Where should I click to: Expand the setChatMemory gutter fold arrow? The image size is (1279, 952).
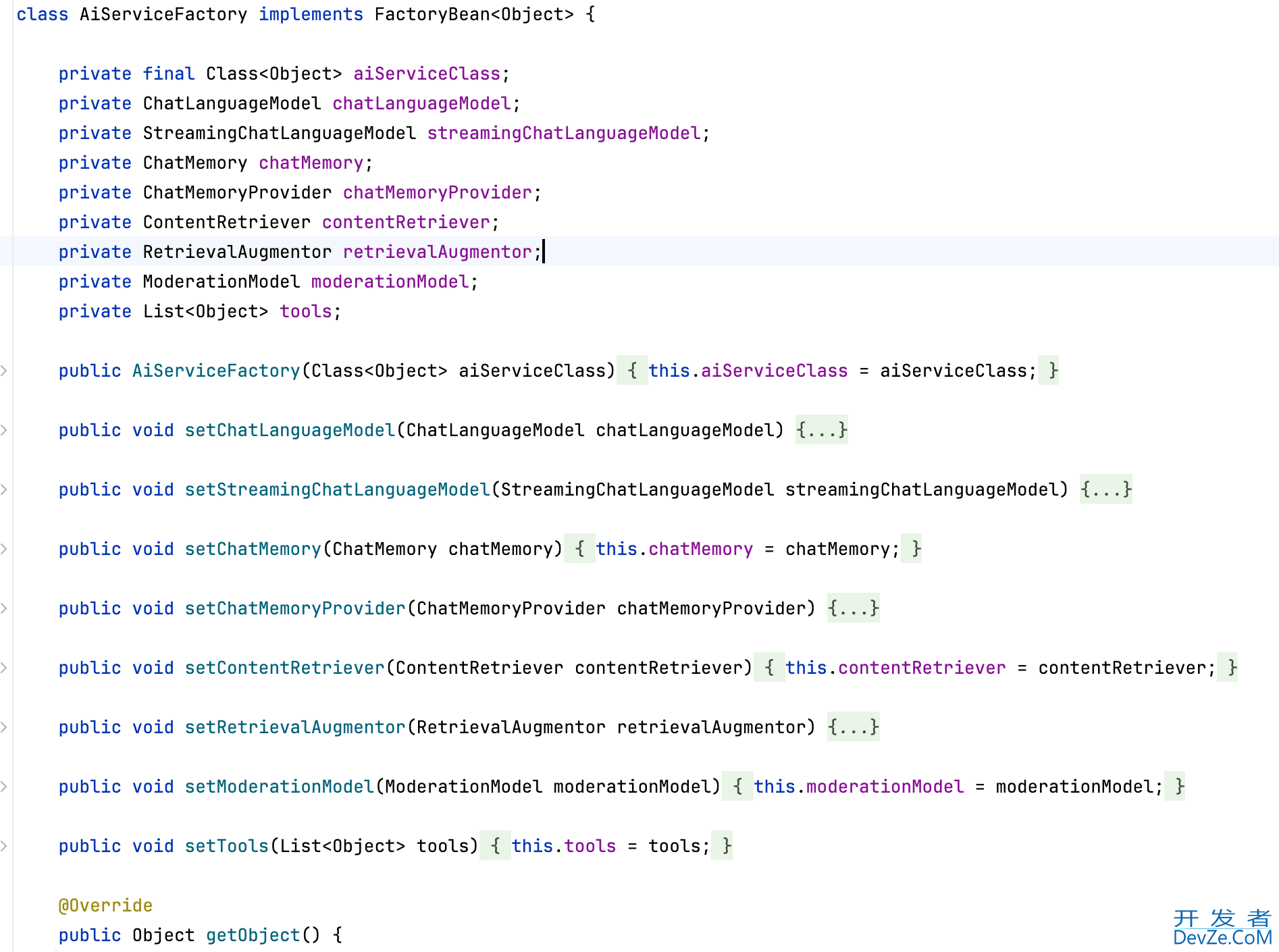[4, 549]
